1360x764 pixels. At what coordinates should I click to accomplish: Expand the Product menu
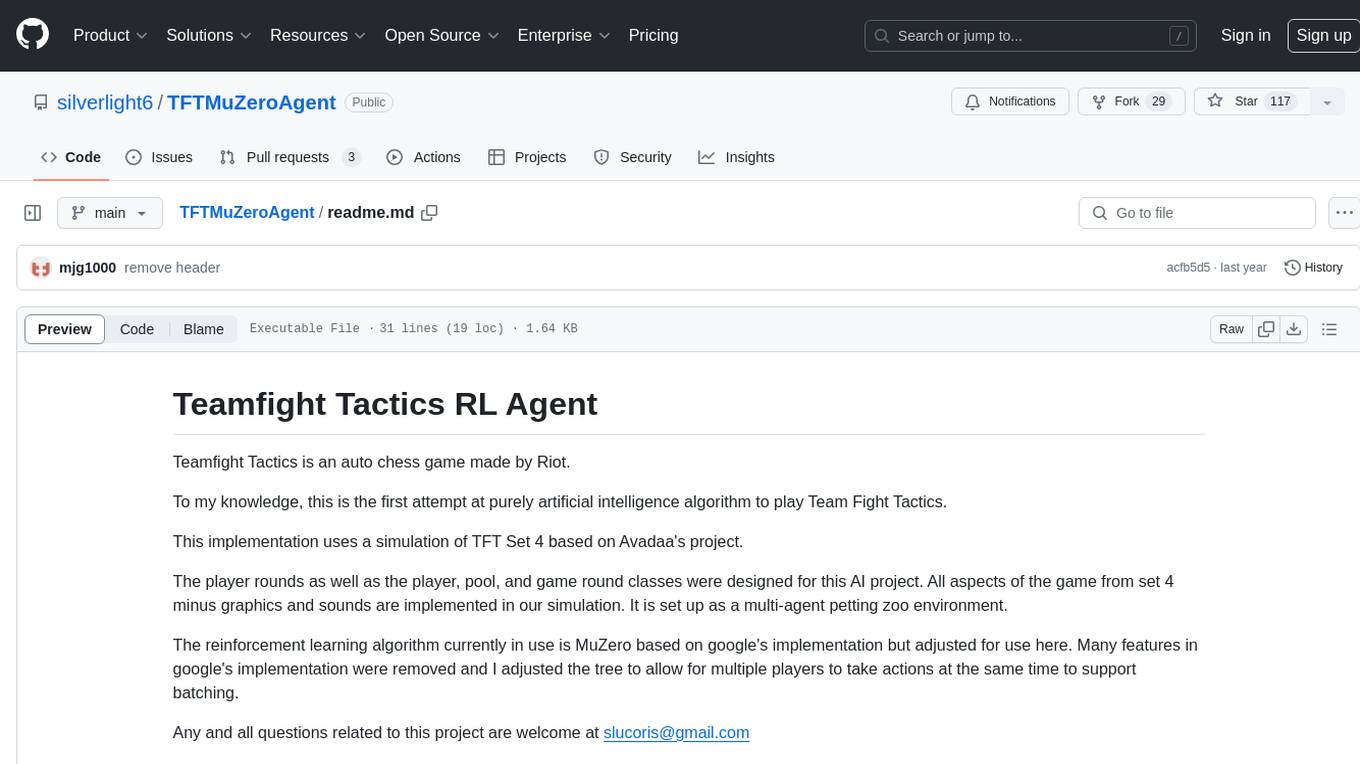(x=110, y=35)
